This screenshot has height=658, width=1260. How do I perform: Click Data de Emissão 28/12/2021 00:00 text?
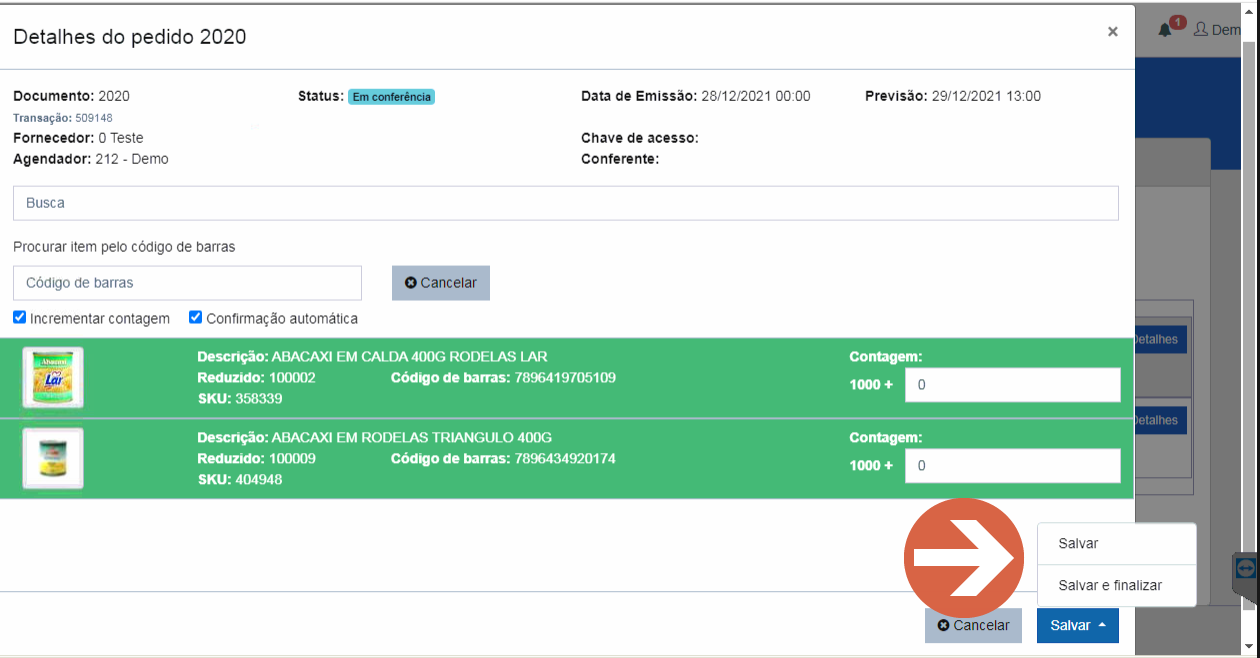[x=696, y=97]
